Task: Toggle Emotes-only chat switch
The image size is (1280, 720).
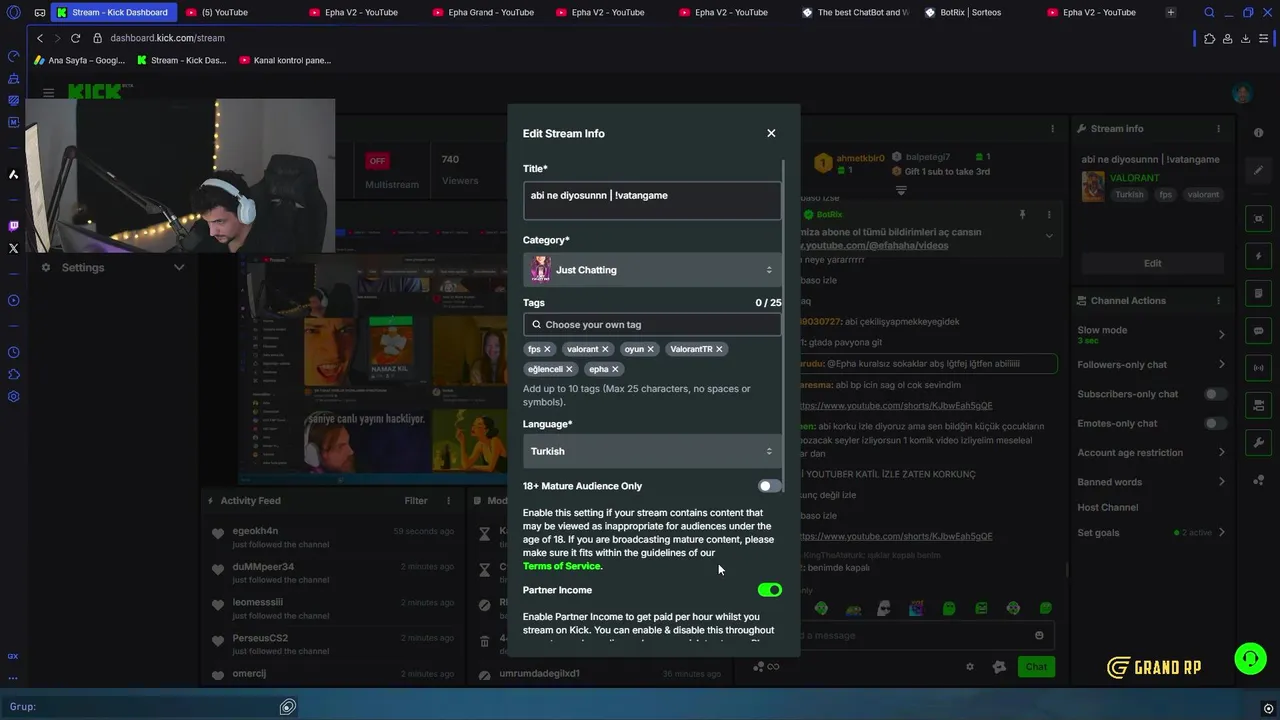Action: [x=1215, y=423]
